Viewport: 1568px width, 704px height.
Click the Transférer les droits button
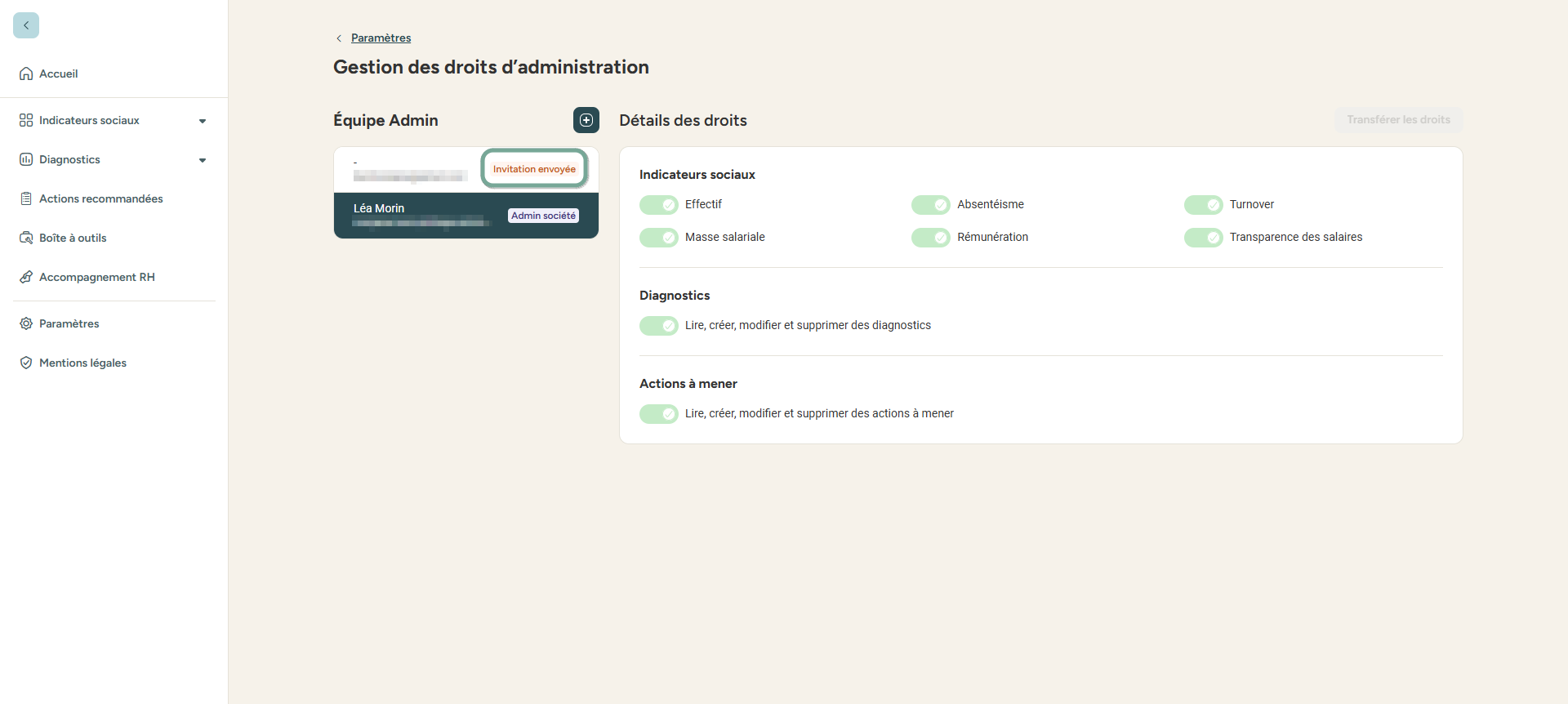point(1398,119)
